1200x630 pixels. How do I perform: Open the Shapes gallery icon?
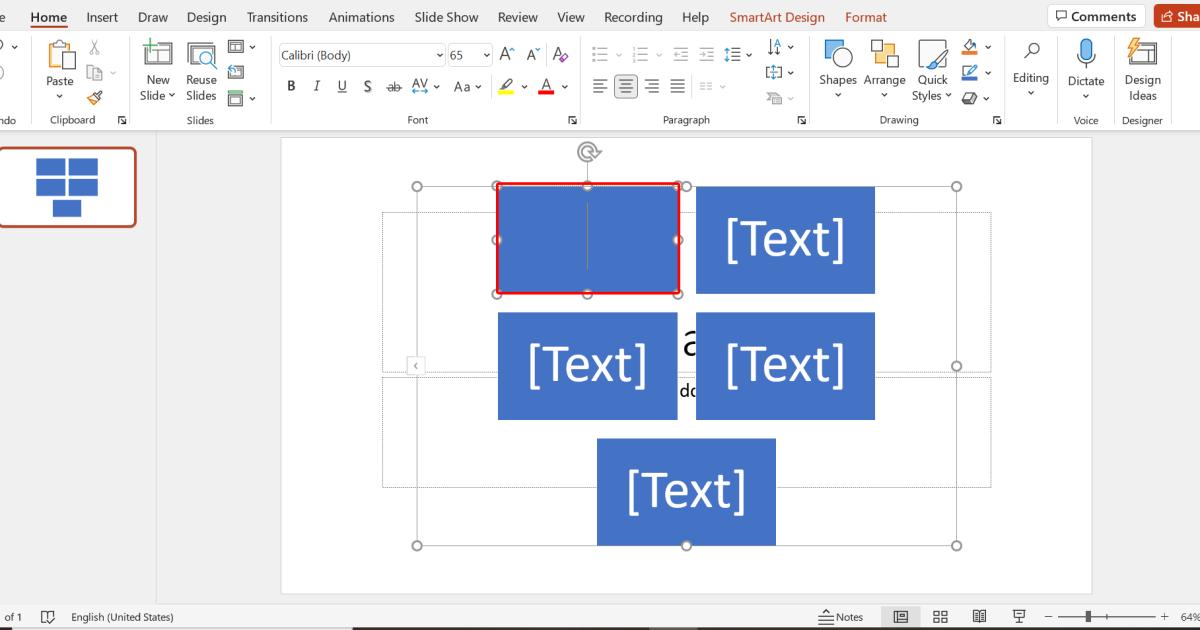pos(838,66)
